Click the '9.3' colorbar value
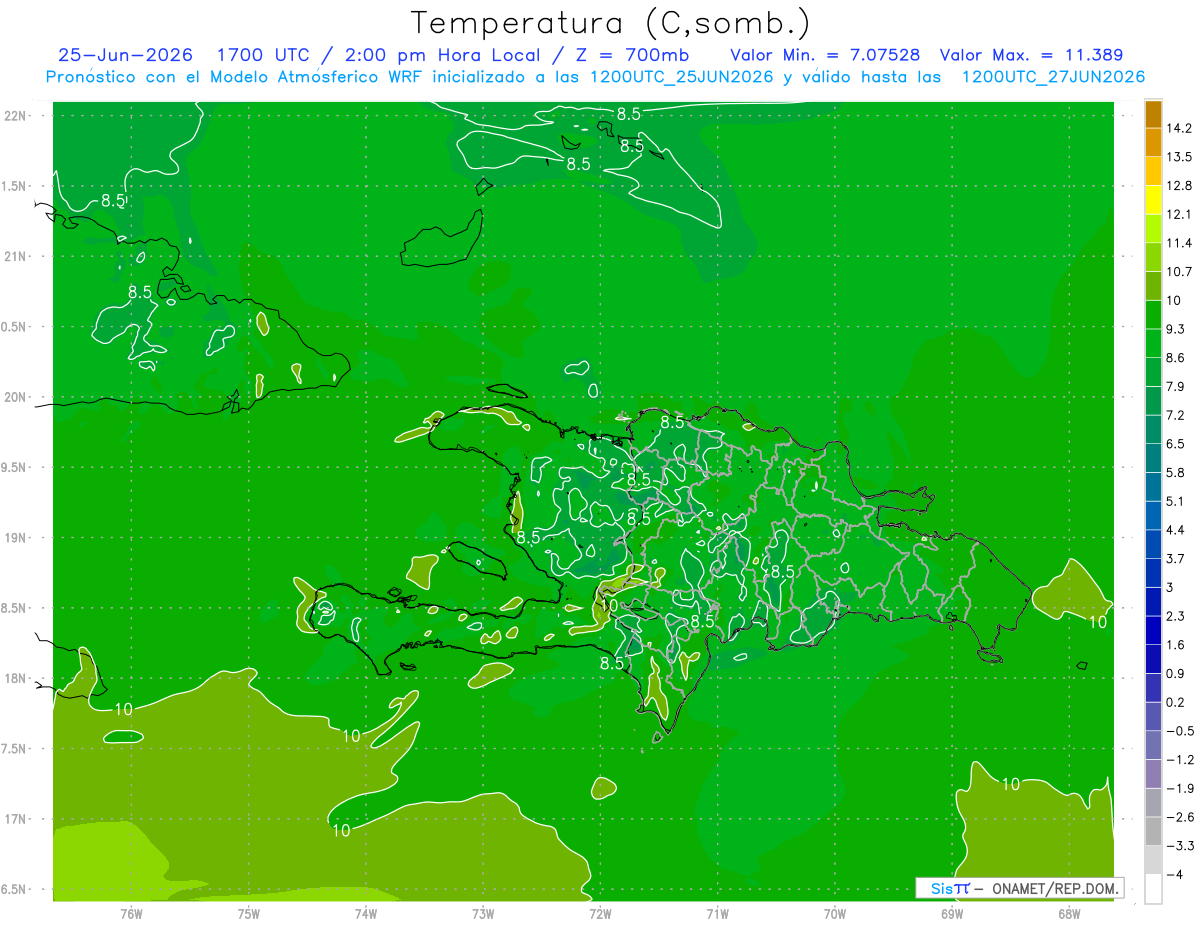1200x927 pixels. 1175,329
